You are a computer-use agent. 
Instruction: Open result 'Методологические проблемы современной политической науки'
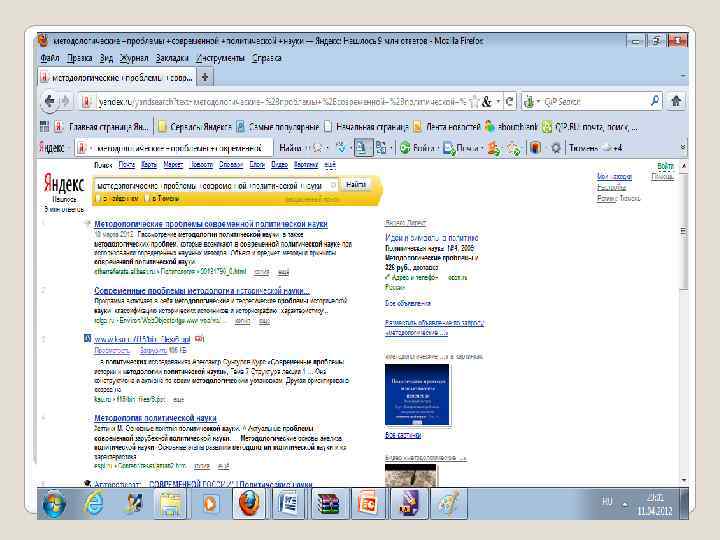click(x=211, y=224)
